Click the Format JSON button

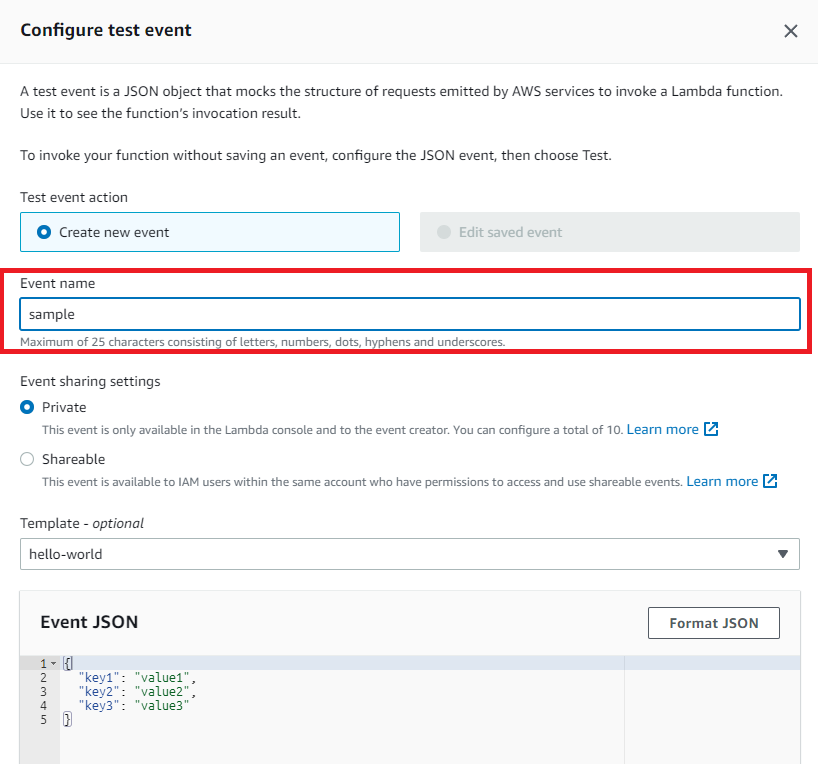tap(713, 622)
